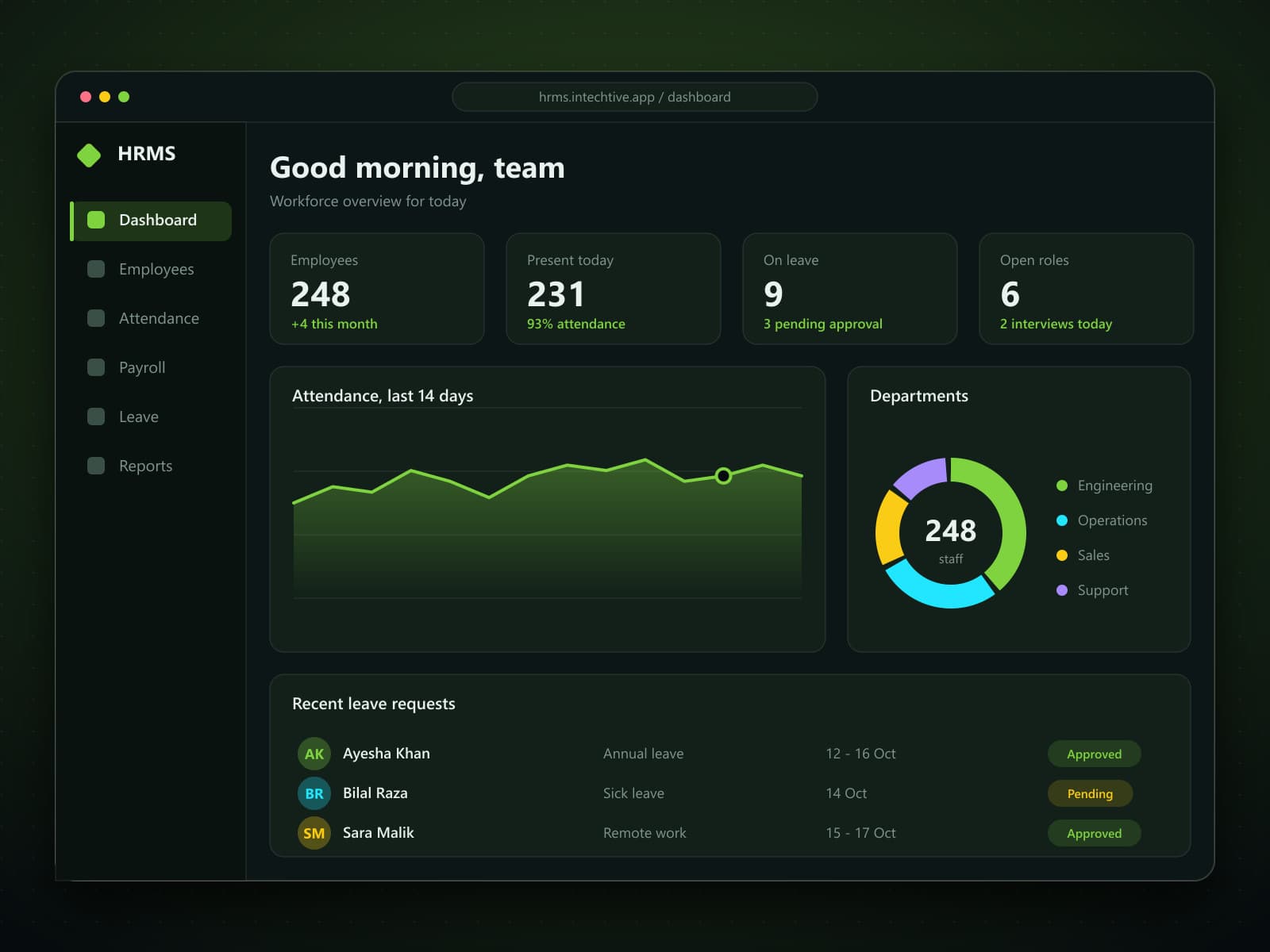1270x952 pixels.
Task: Click the Employees sidebar square icon
Action: [96, 269]
